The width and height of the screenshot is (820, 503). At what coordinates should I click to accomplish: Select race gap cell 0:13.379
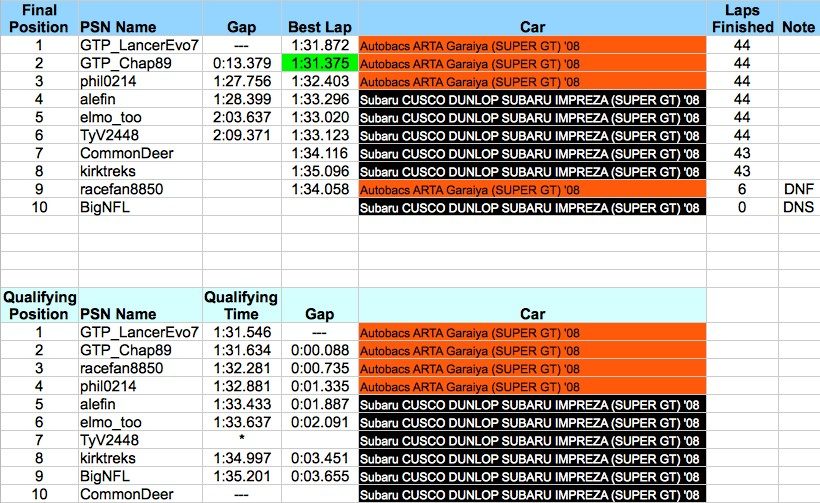point(242,63)
